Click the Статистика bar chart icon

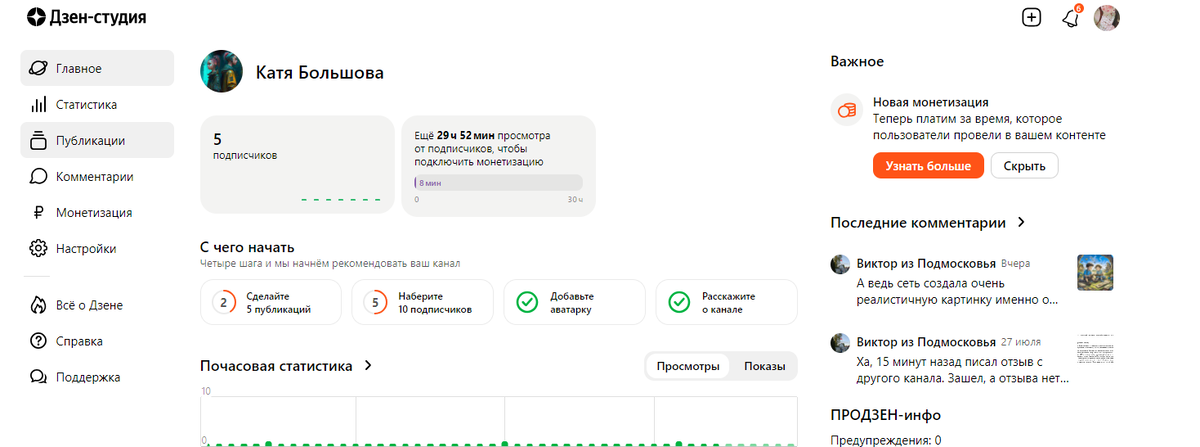tap(39, 104)
